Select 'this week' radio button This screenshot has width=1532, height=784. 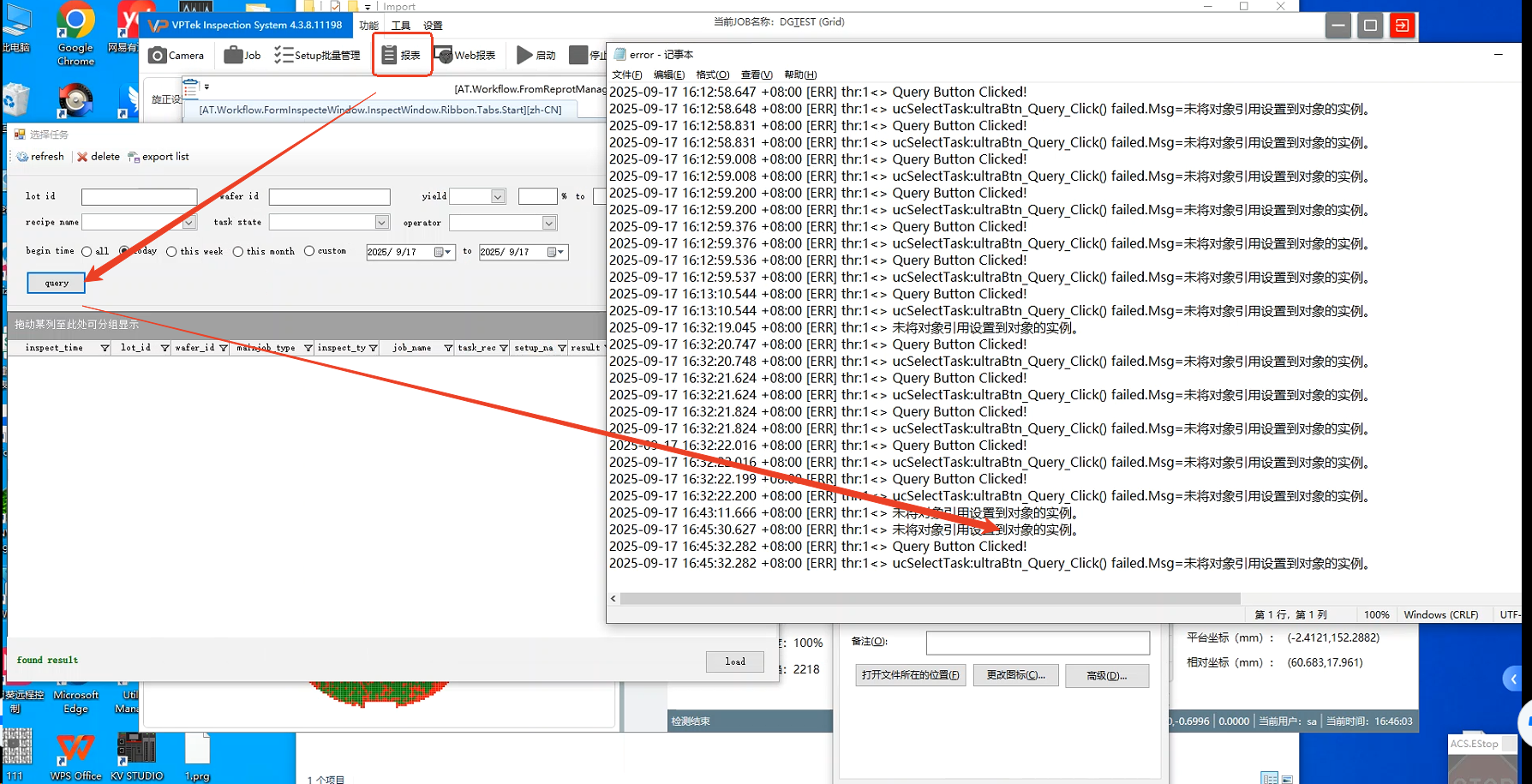click(x=171, y=252)
